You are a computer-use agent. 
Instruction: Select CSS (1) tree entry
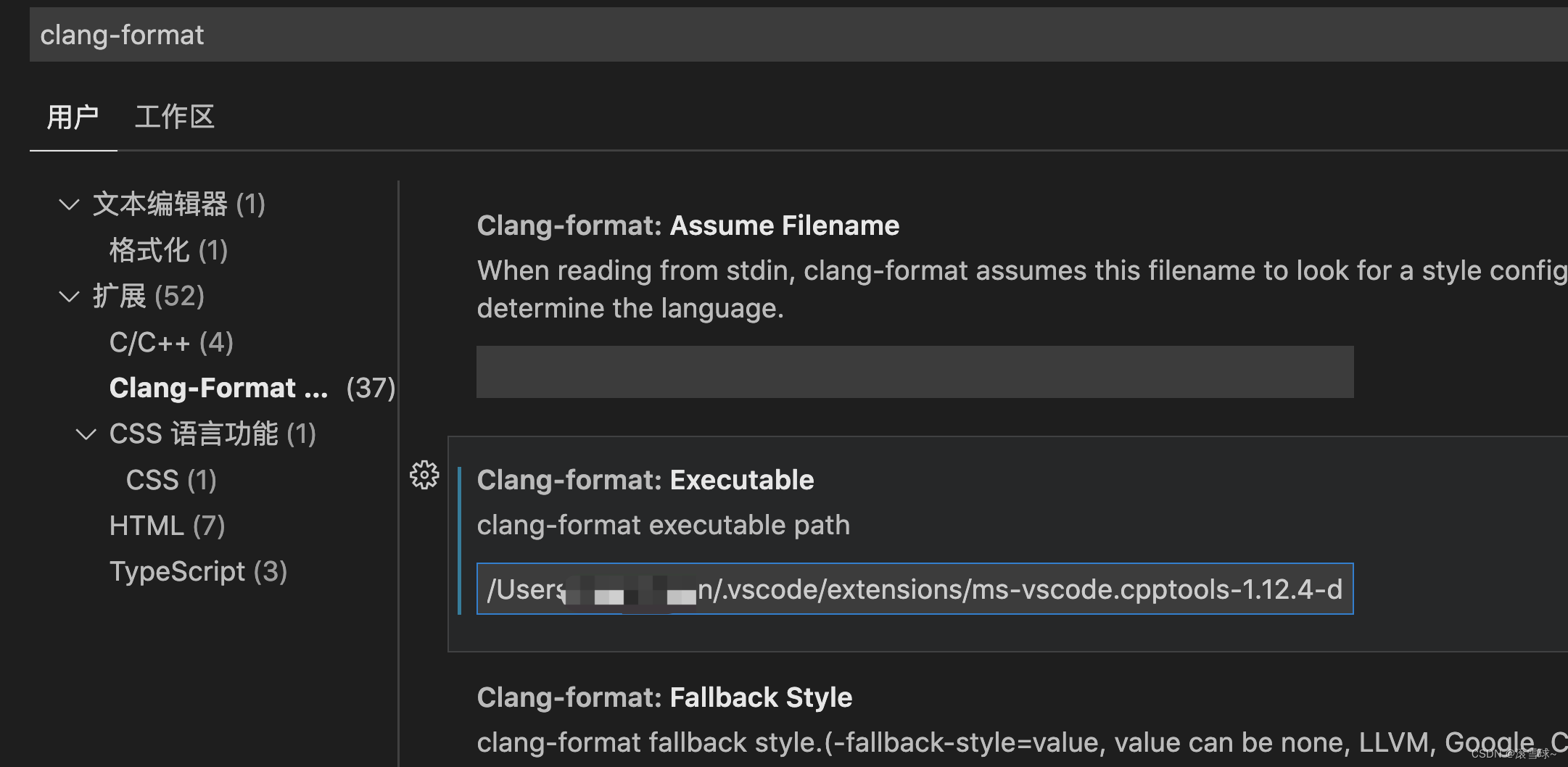pyautogui.click(x=171, y=480)
